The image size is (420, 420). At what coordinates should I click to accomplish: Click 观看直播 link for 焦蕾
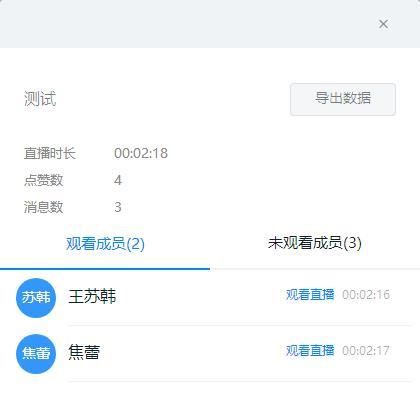tap(310, 351)
